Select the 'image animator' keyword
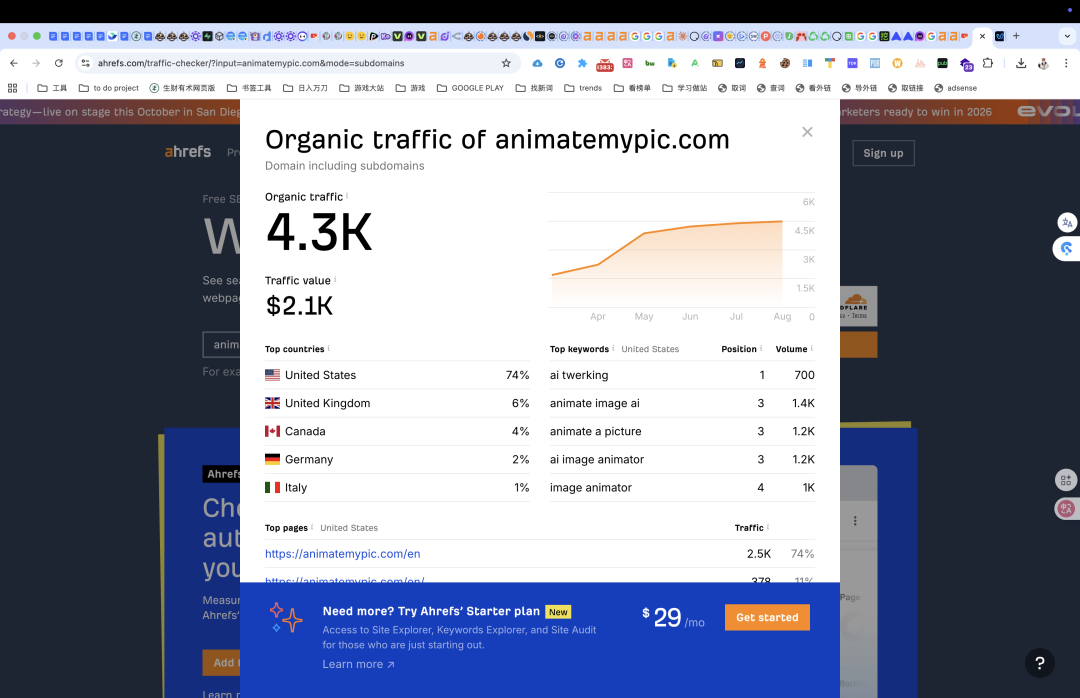The width and height of the screenshot is (1080, 698). click(590, 488)
